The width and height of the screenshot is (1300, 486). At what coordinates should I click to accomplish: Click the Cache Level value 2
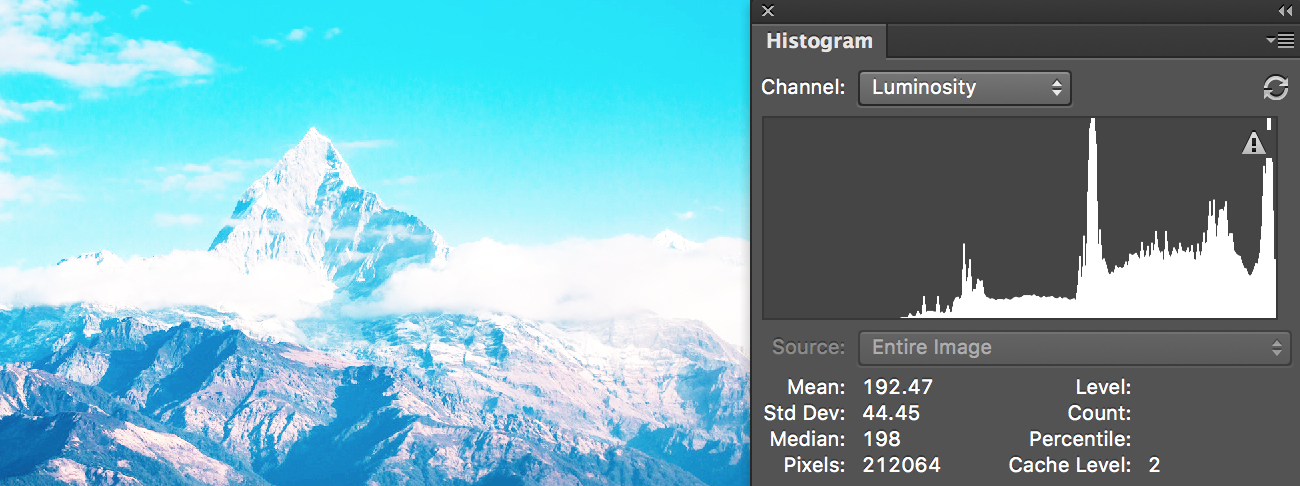[1154, 465]
